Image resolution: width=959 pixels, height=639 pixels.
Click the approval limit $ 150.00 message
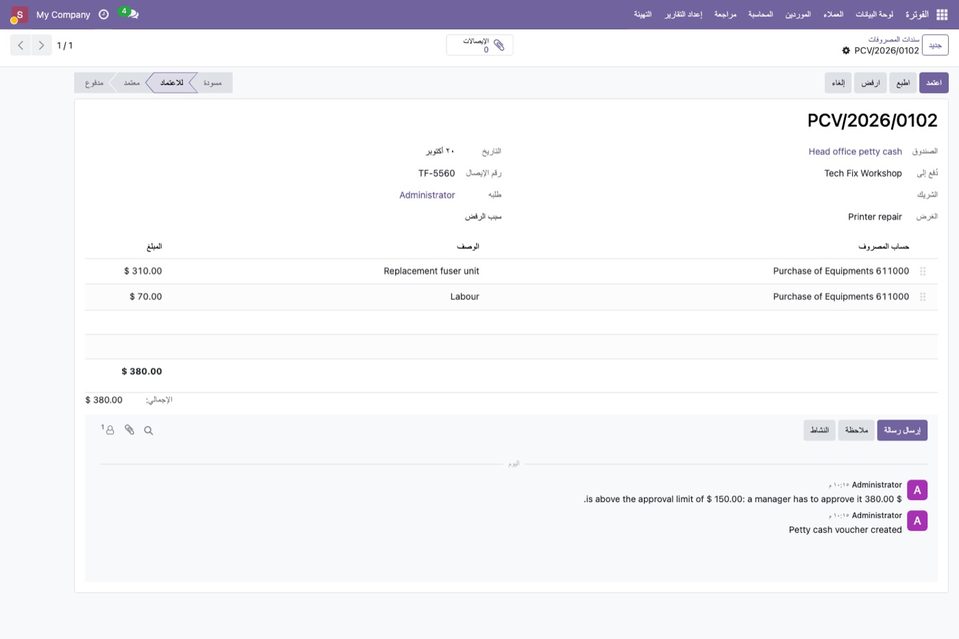(x=742, y=499)
